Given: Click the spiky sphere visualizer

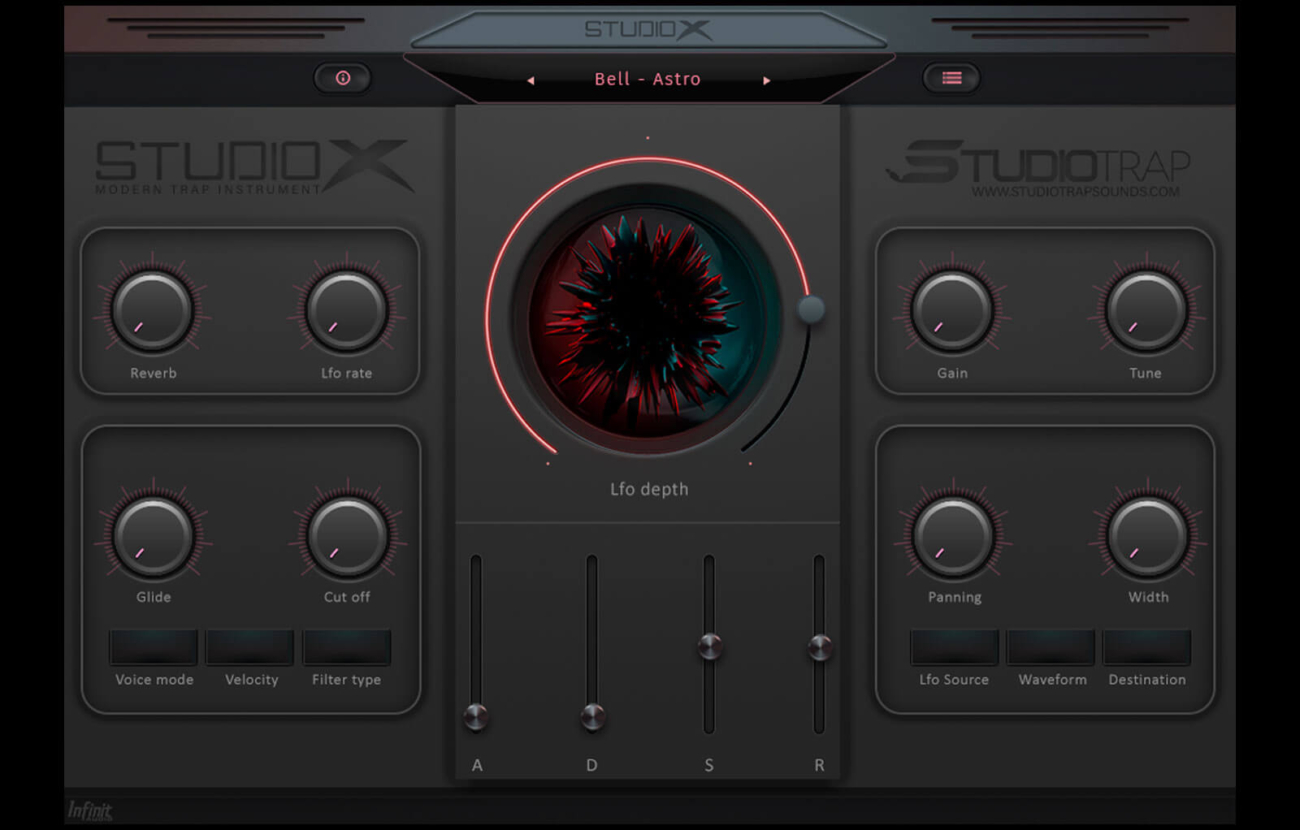Looking at the screenshot, I should 647,320.
